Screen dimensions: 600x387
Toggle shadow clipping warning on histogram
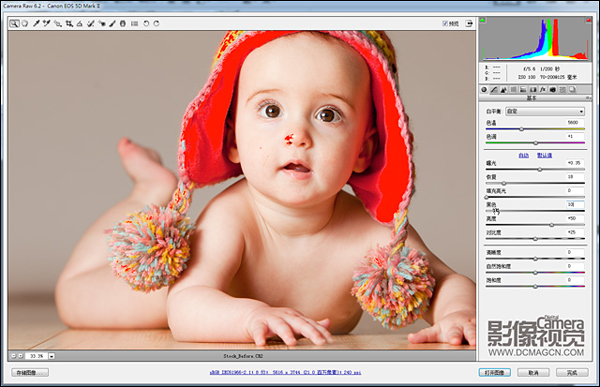483,20
